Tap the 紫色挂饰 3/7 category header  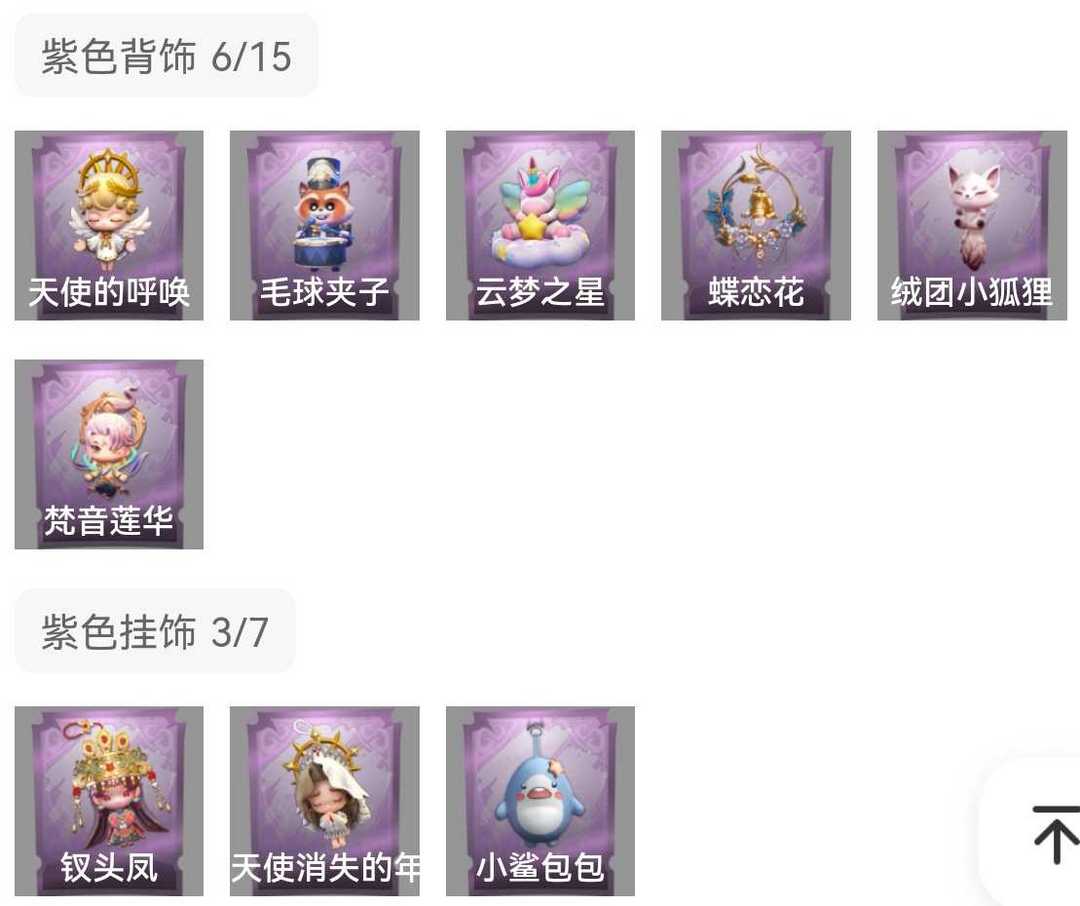[x=155, y=631]
